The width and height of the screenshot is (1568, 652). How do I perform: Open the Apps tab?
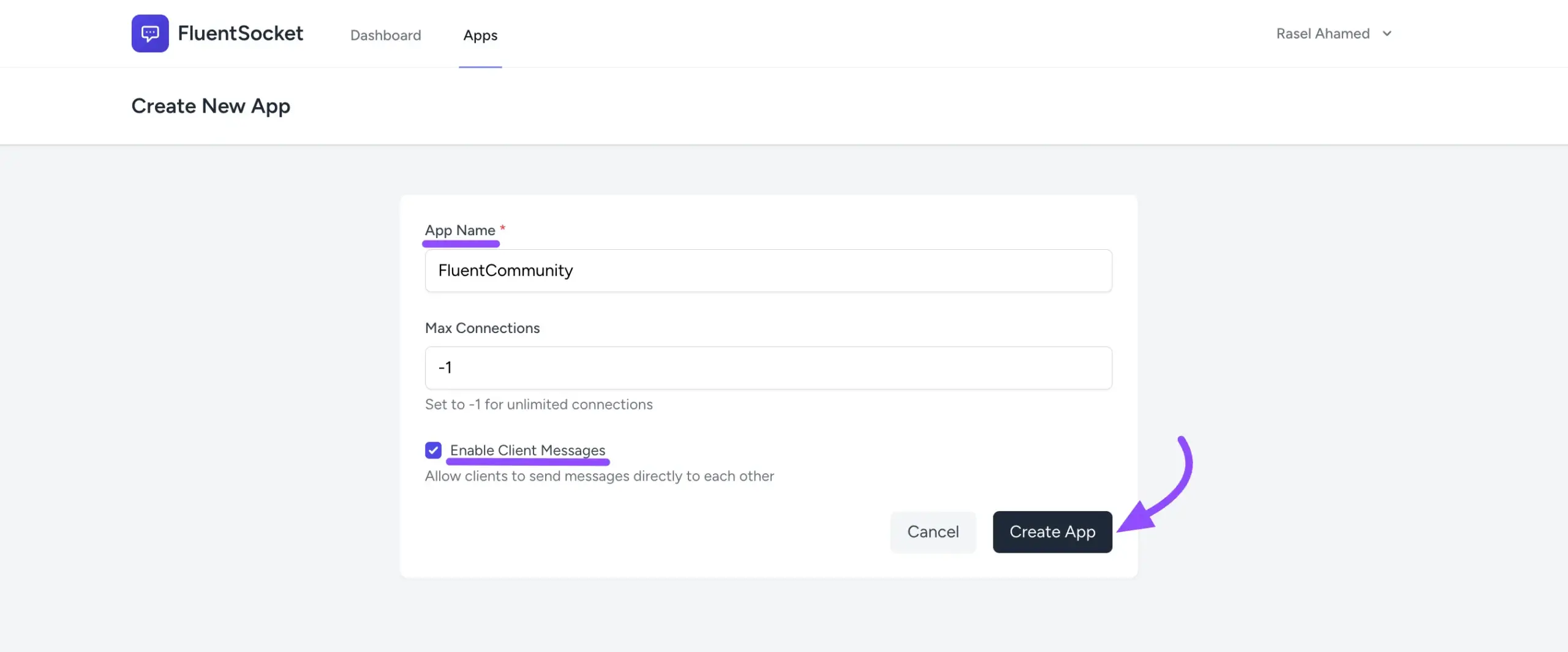pyautogui.click(x=480, y=36)
